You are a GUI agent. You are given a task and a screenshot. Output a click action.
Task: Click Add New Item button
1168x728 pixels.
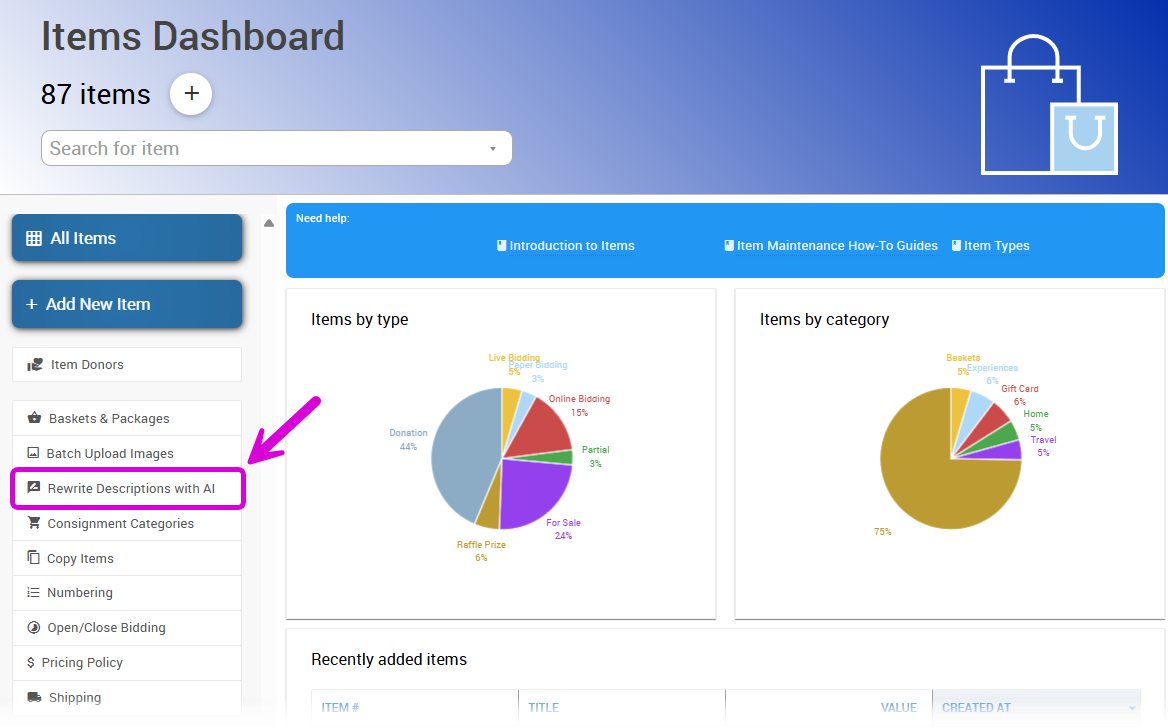click(x=127, y=304)
